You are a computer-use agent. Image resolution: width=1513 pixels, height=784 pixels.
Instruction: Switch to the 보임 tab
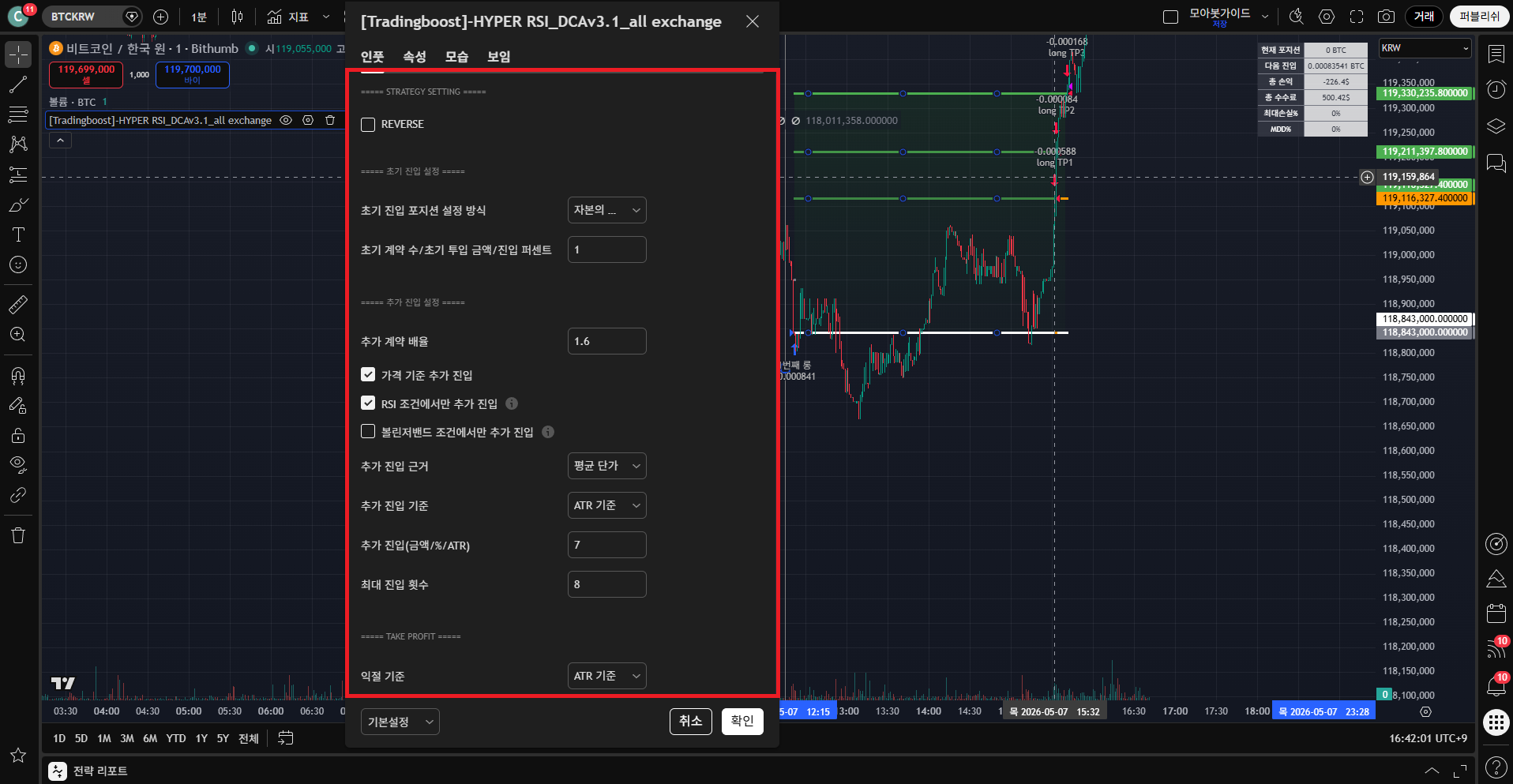coord(499,57)
